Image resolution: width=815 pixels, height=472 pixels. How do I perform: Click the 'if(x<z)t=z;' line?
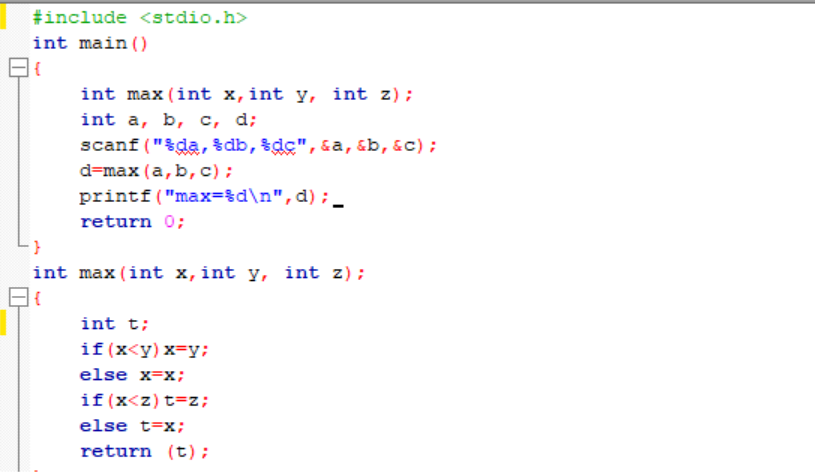(144, 400)
